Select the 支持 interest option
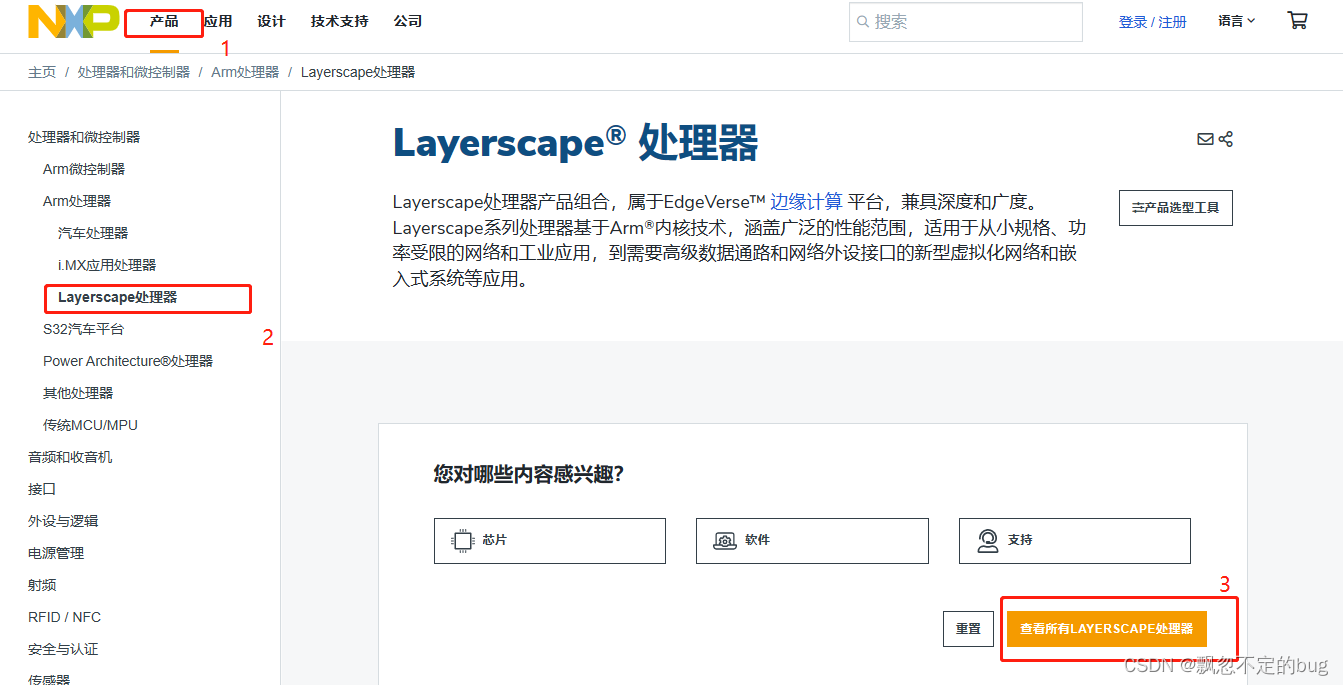This screenshot has height=685, width=1343. [1074, 540]
